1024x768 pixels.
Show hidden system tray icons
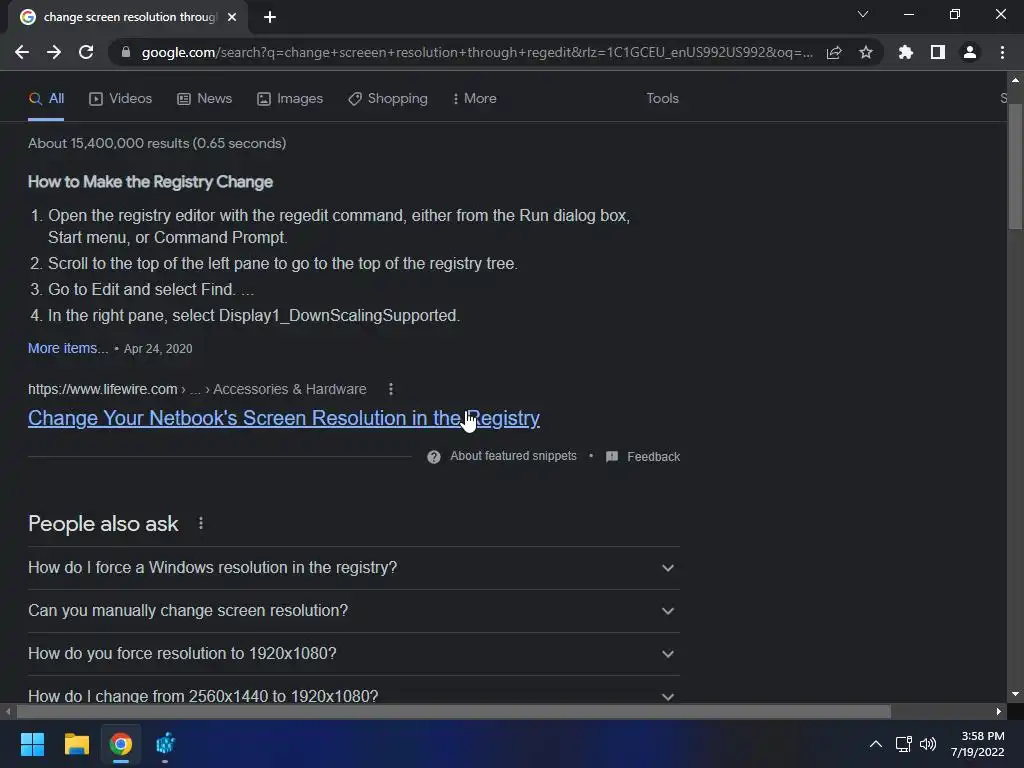point(876,744)
